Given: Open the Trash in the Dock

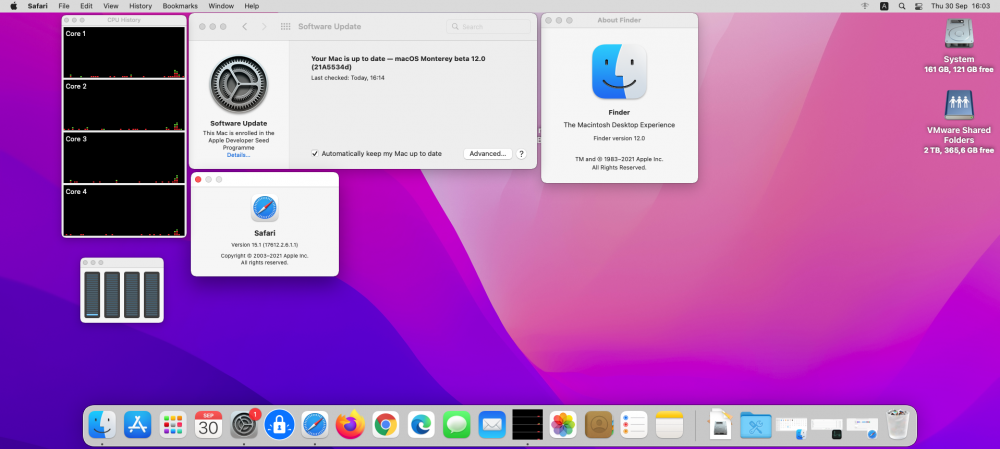Looking at the screenshot, I should point(899,424).
